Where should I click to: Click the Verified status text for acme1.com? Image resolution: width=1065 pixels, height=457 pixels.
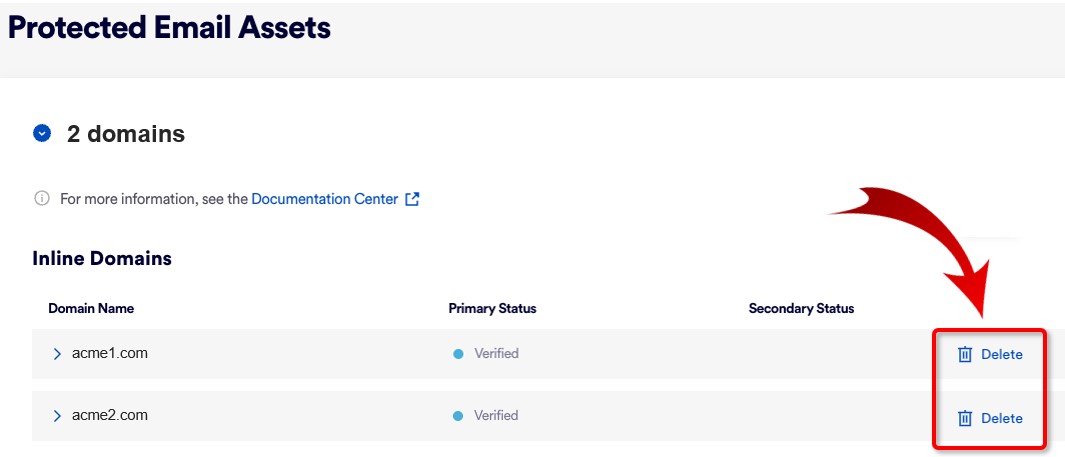496,354
